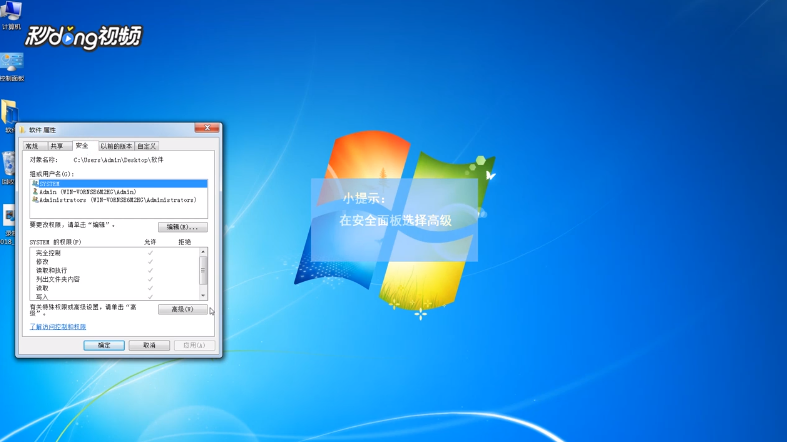Click permissions list scroll up arrow
Image resolution: width=787 pixels, height=442 pixels.
point(203,252)
